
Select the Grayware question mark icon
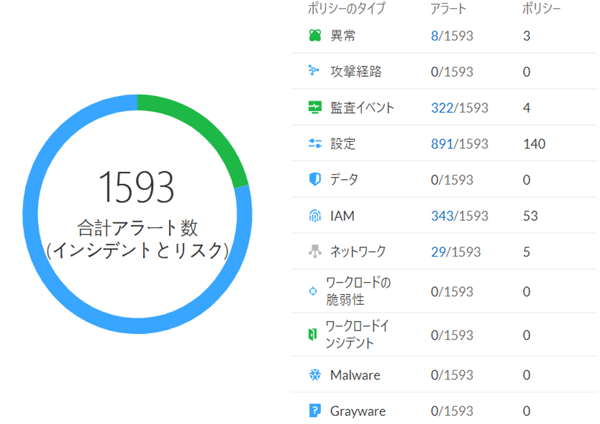[x=315, y=410]
